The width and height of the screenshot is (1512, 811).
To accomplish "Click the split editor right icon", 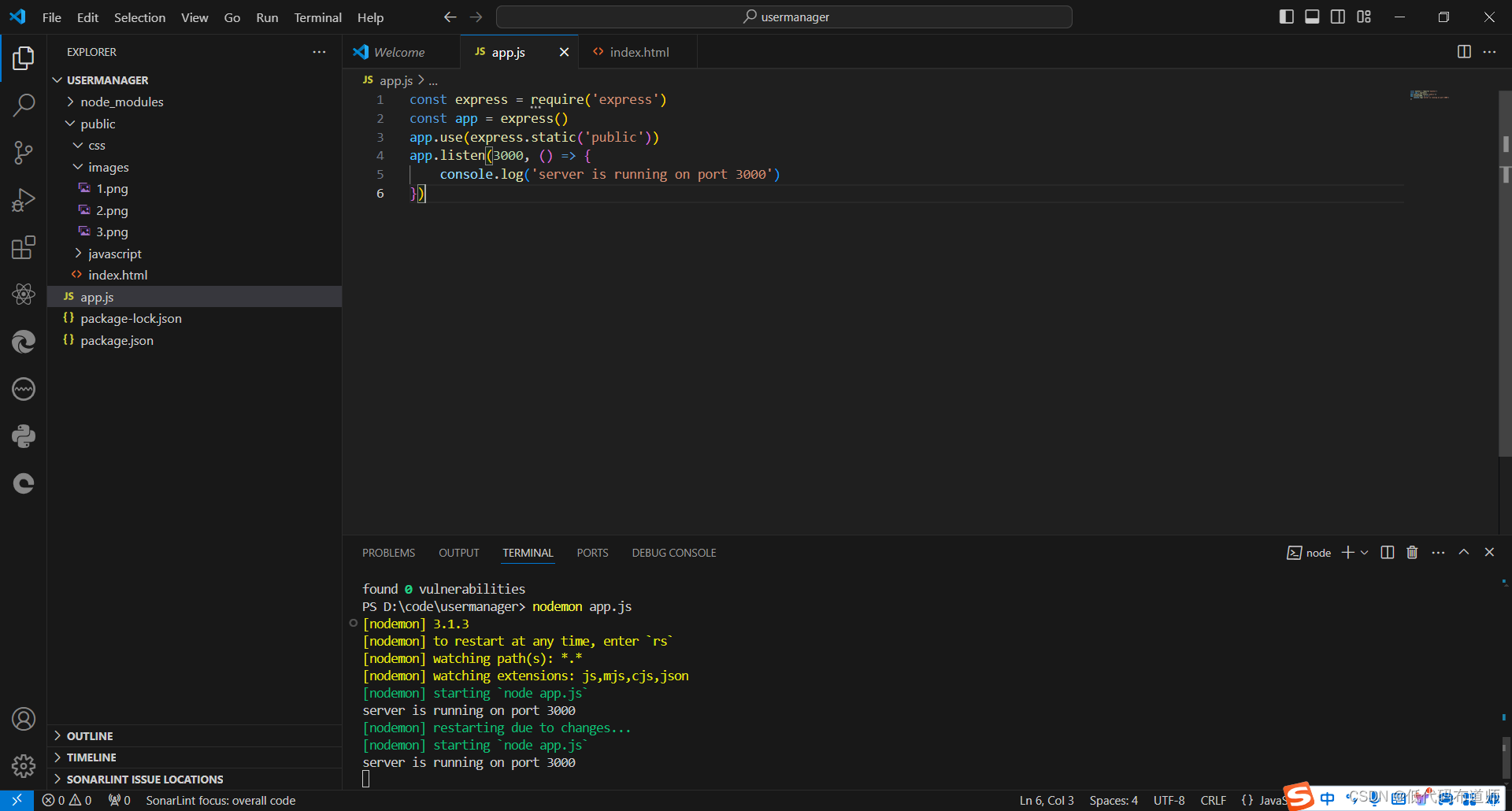I will click(1464, 52).
